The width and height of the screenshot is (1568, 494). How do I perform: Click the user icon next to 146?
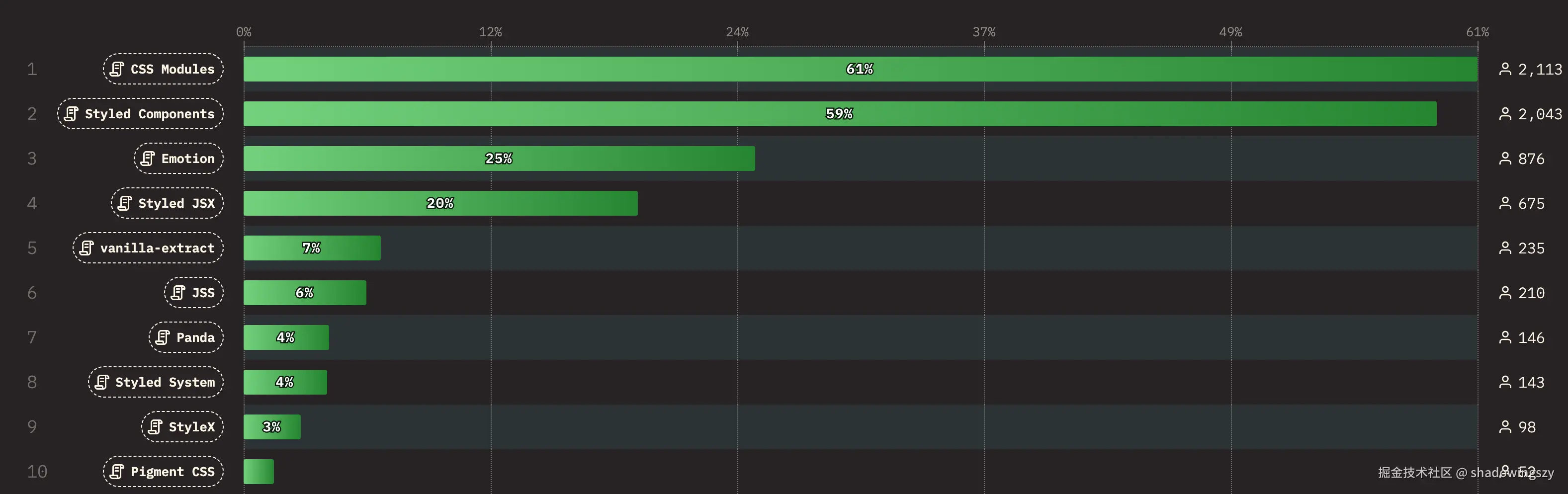pos(1505,337)
